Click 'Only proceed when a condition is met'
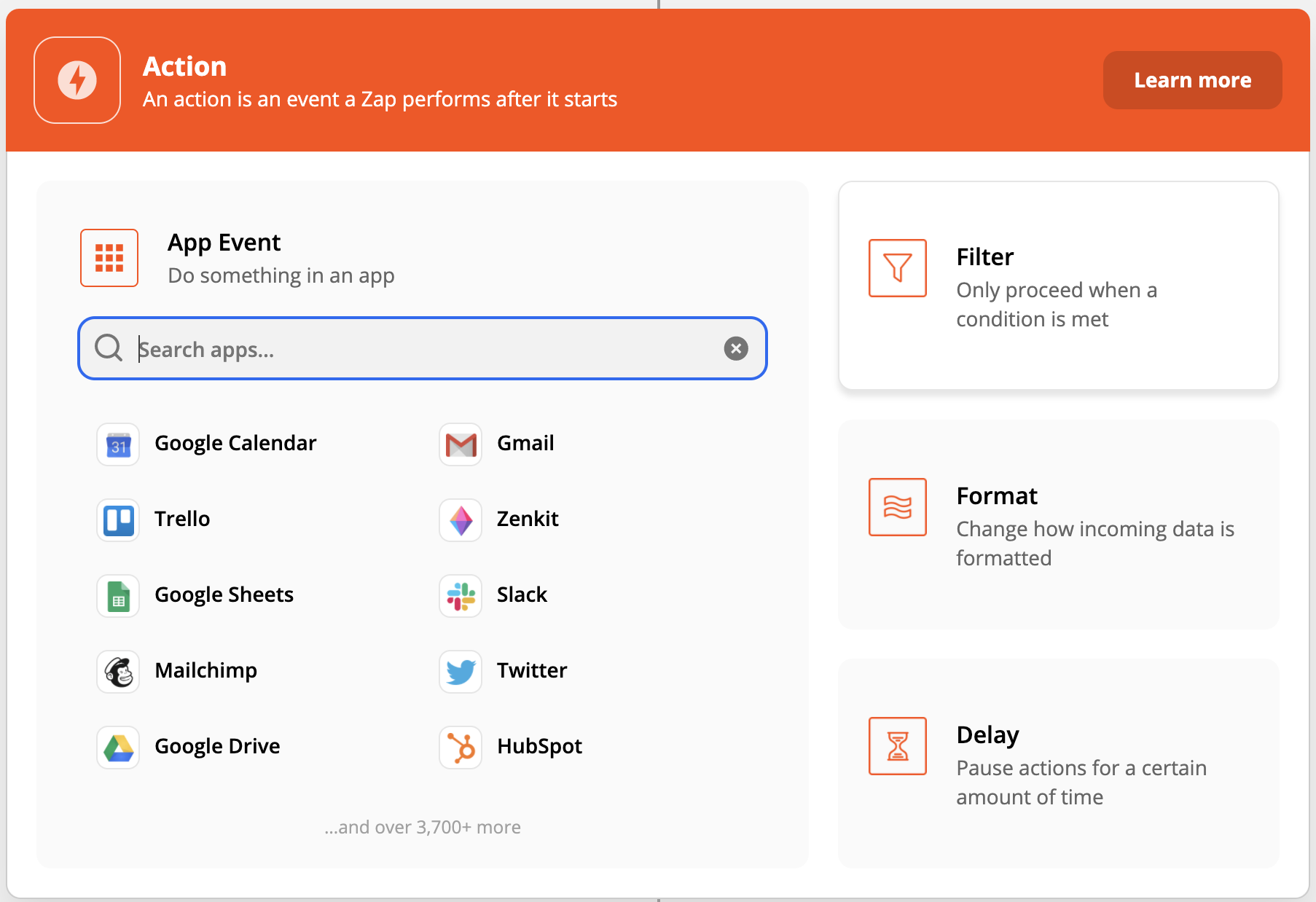 tap(1057, 305)
